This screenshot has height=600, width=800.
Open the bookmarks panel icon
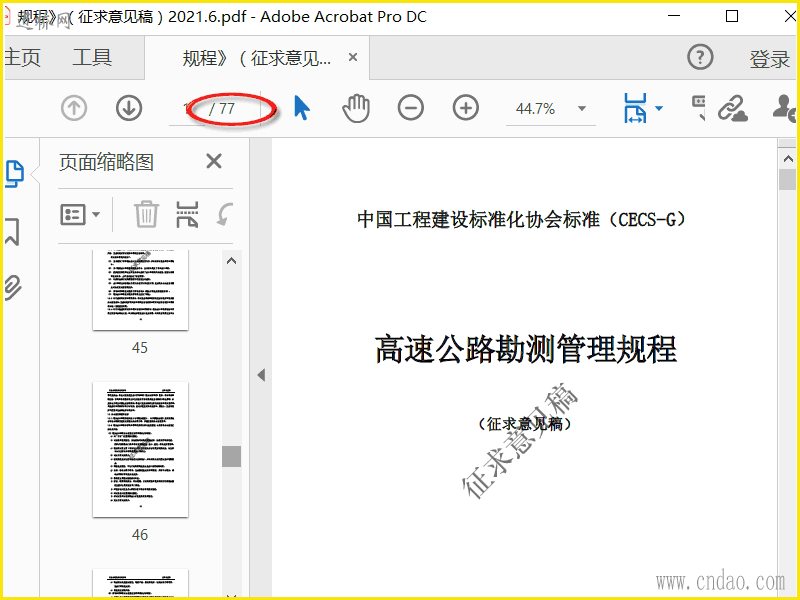(12, 231)
